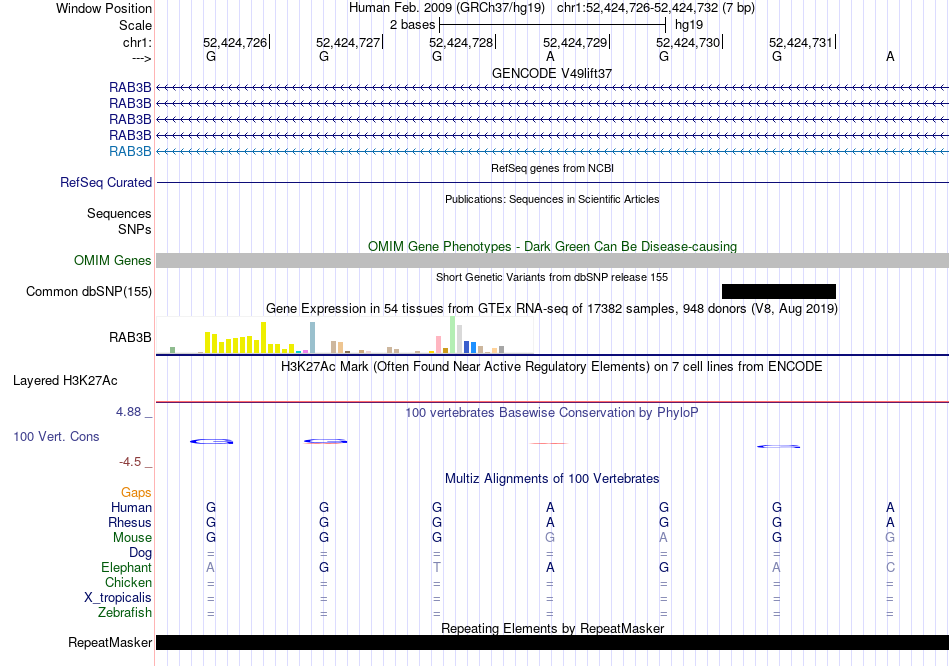Click position label 52,424,726

coord(235,42)
